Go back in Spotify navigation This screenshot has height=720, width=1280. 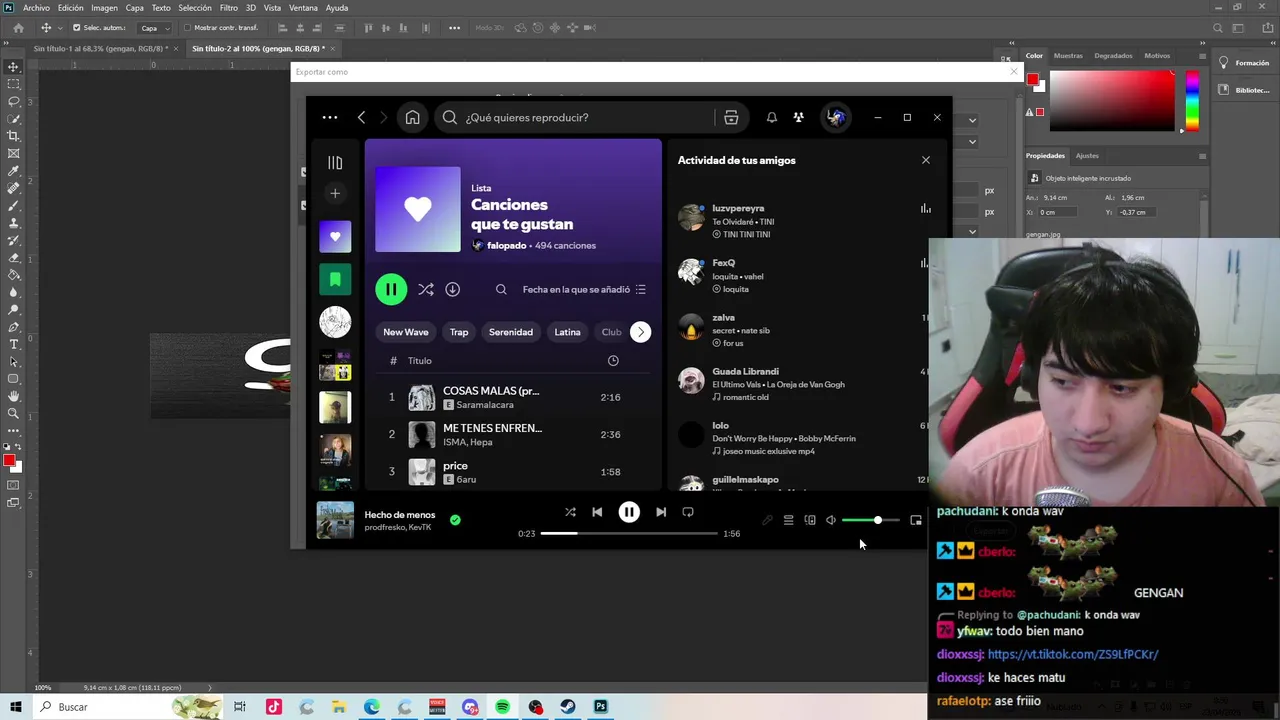(361, 118)
